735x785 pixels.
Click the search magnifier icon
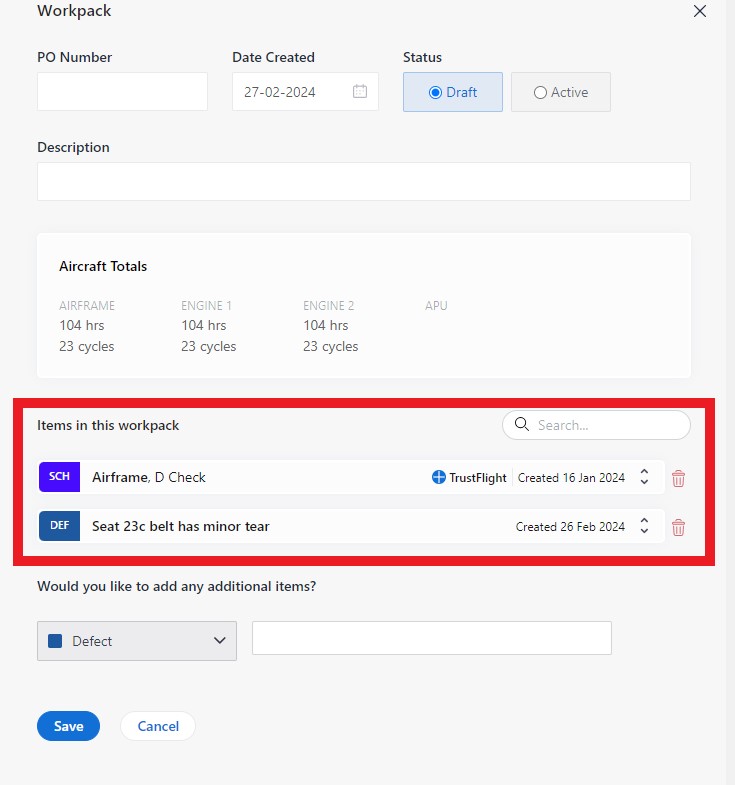pos(521,425)
